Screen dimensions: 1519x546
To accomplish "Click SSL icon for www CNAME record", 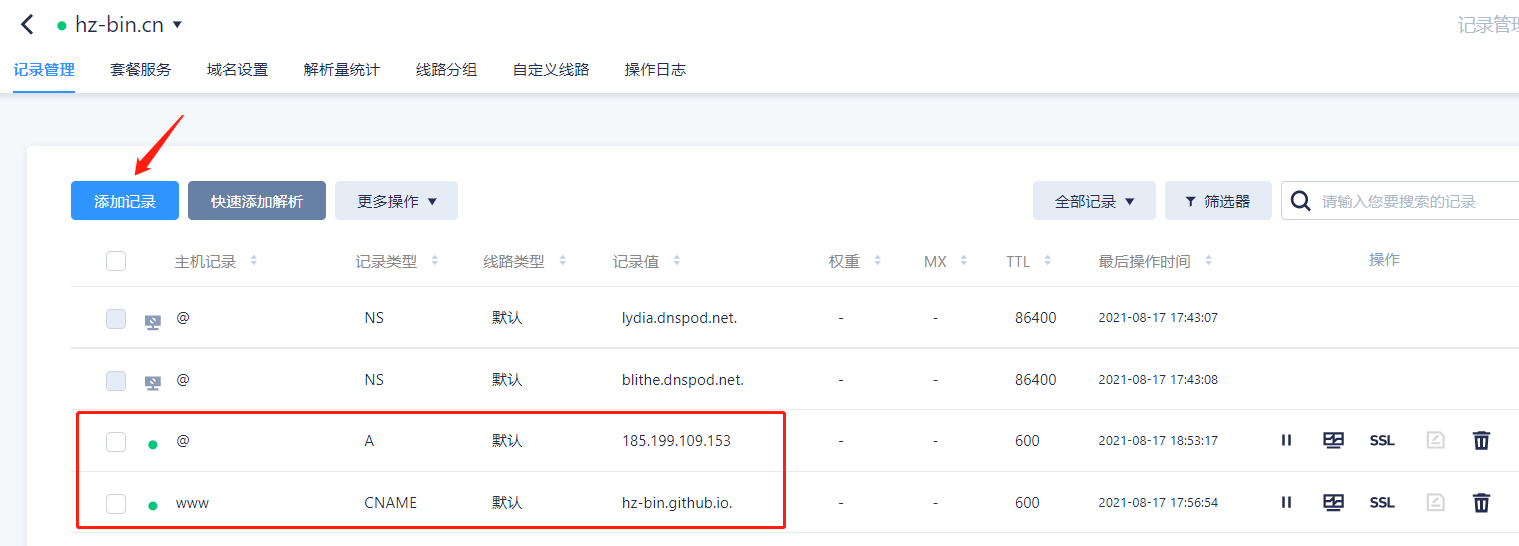I will click(1382, 503).
